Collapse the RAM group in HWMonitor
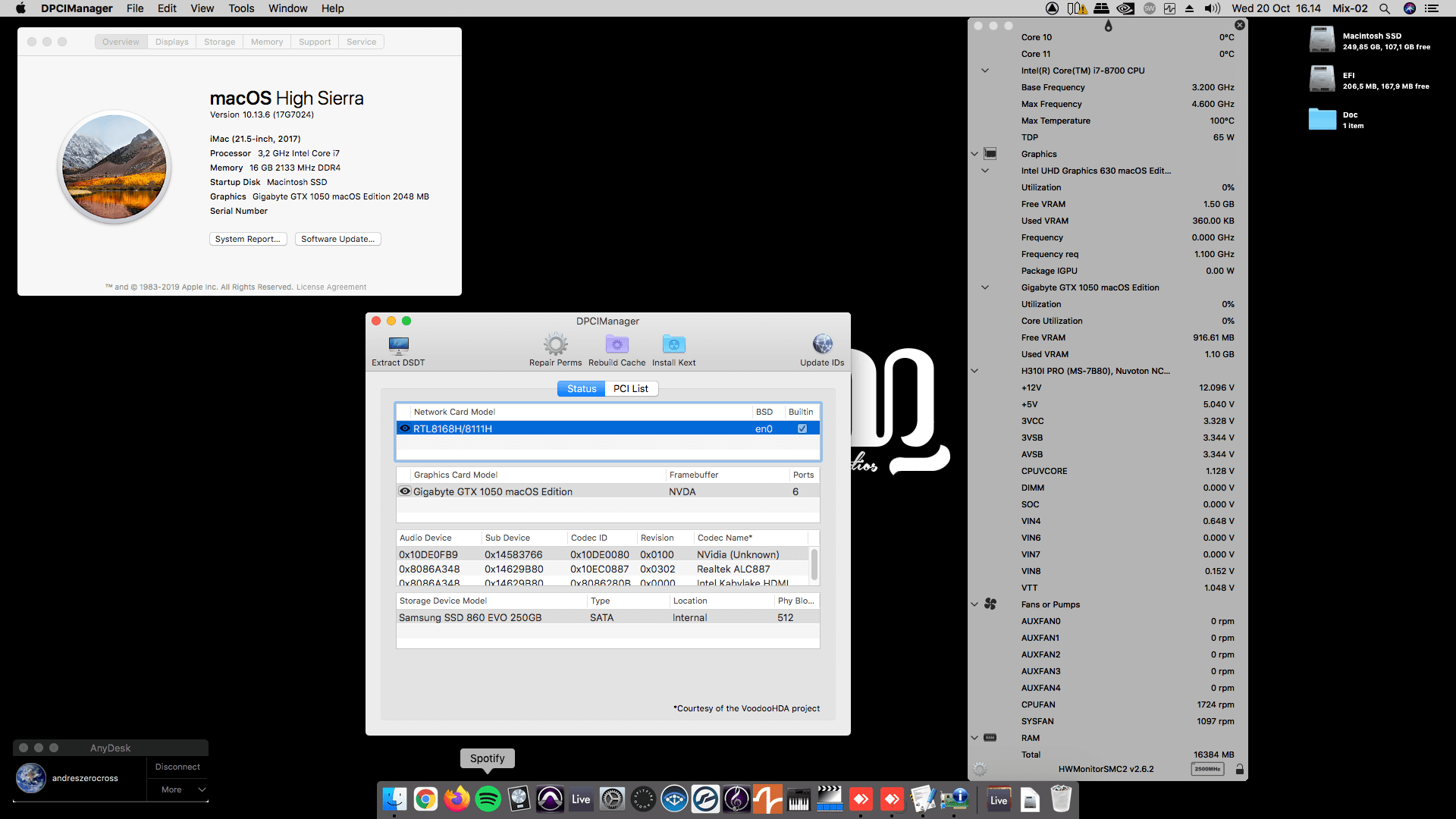This screenshot has width=1456, height=819. (974, 738)
